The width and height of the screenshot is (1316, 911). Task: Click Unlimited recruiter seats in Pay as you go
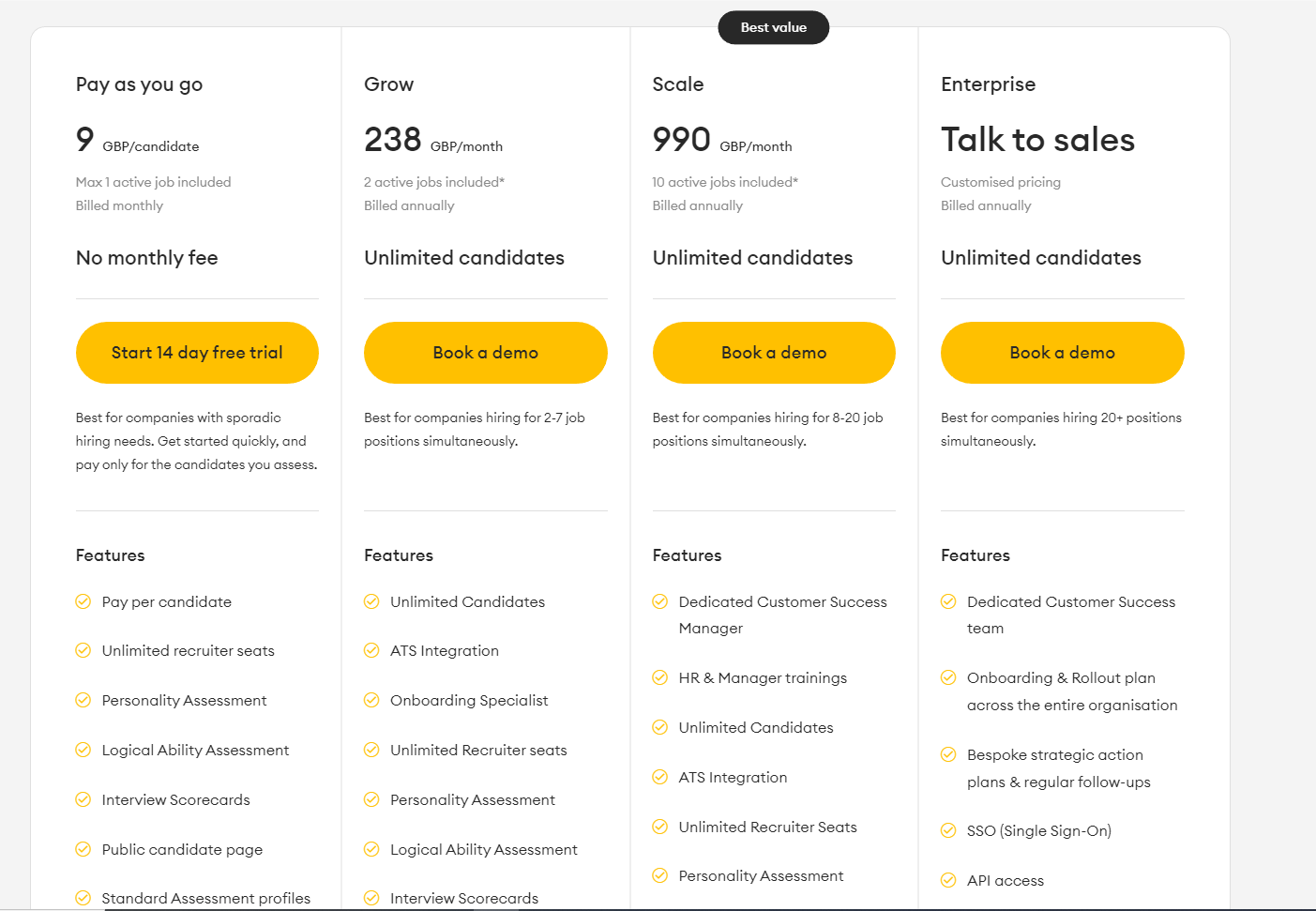pos(187,650)
